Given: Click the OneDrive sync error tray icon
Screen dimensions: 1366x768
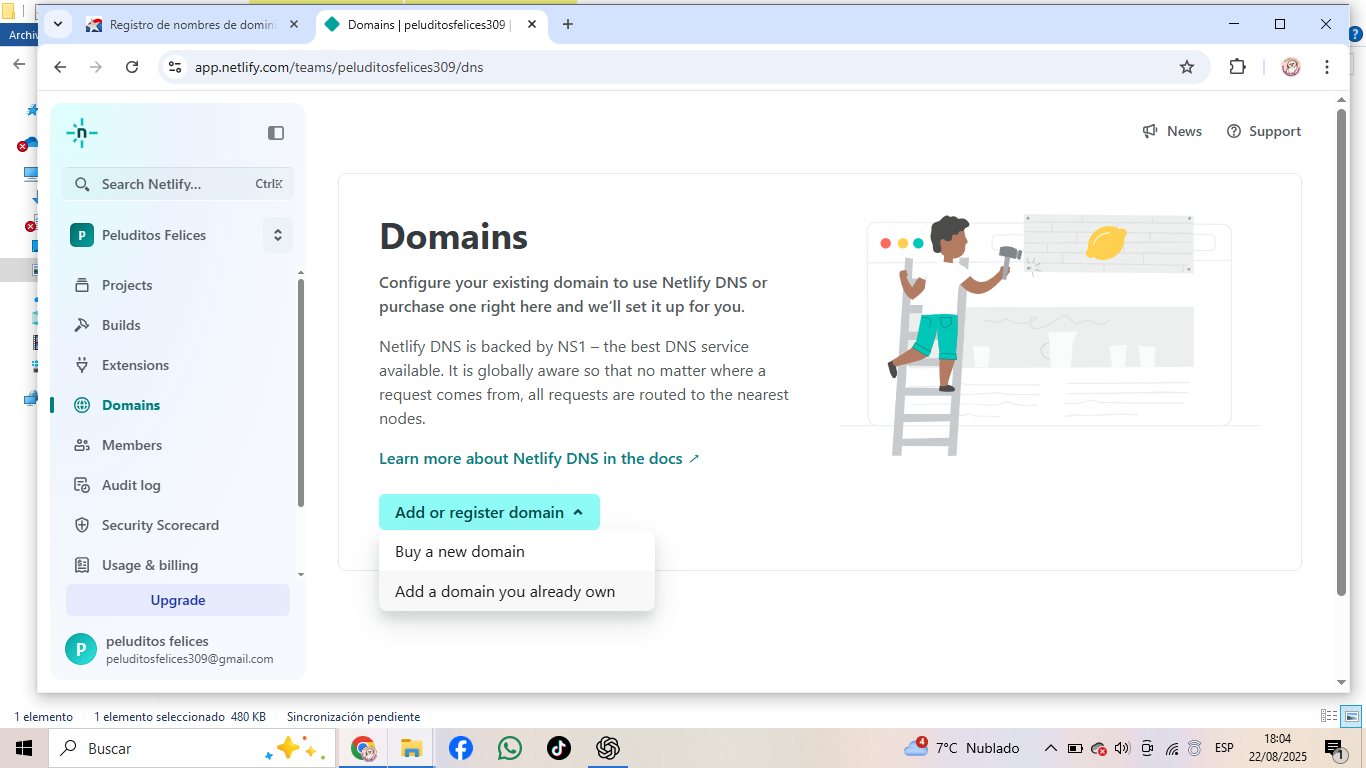Looking at the screenshot, I should [x=1099, y=748].
